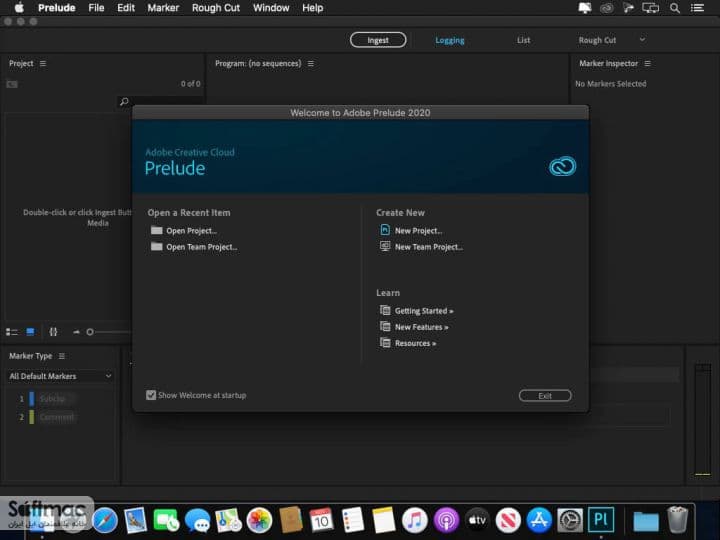Screen dimensions: 720x540
Task: Click Open Project link
Action: point(191,231)
